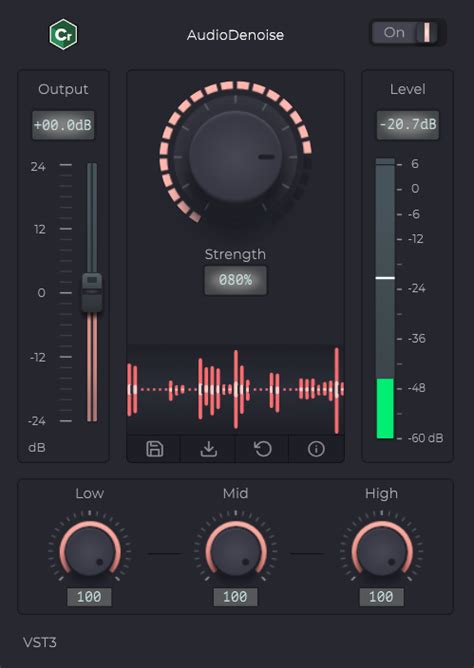Click the Low label text
Viewport: 474px width, 668px height.
[x=89, y=493]
